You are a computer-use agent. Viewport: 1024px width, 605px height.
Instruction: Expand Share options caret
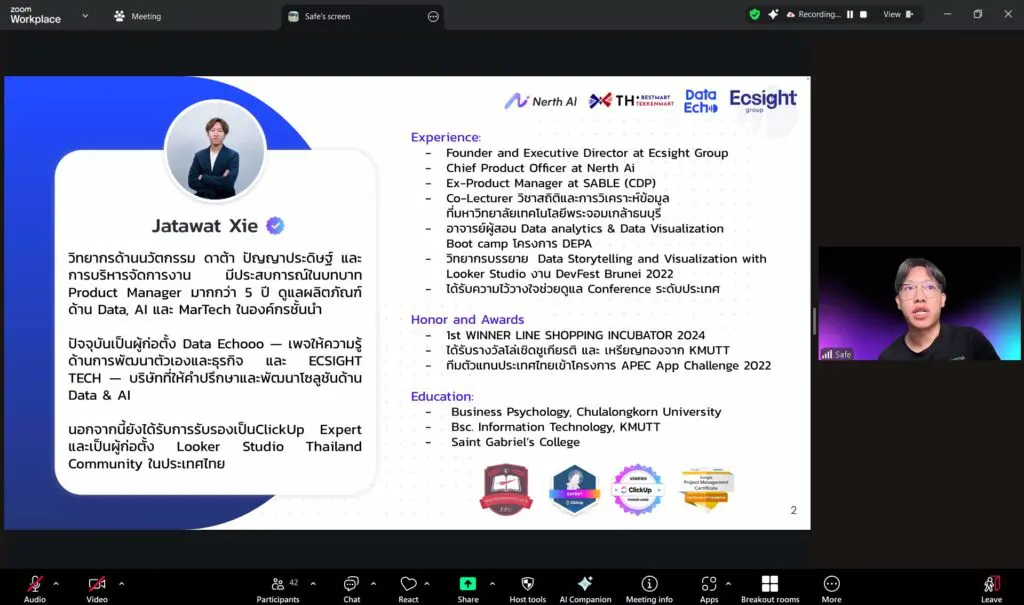(492, 583)
